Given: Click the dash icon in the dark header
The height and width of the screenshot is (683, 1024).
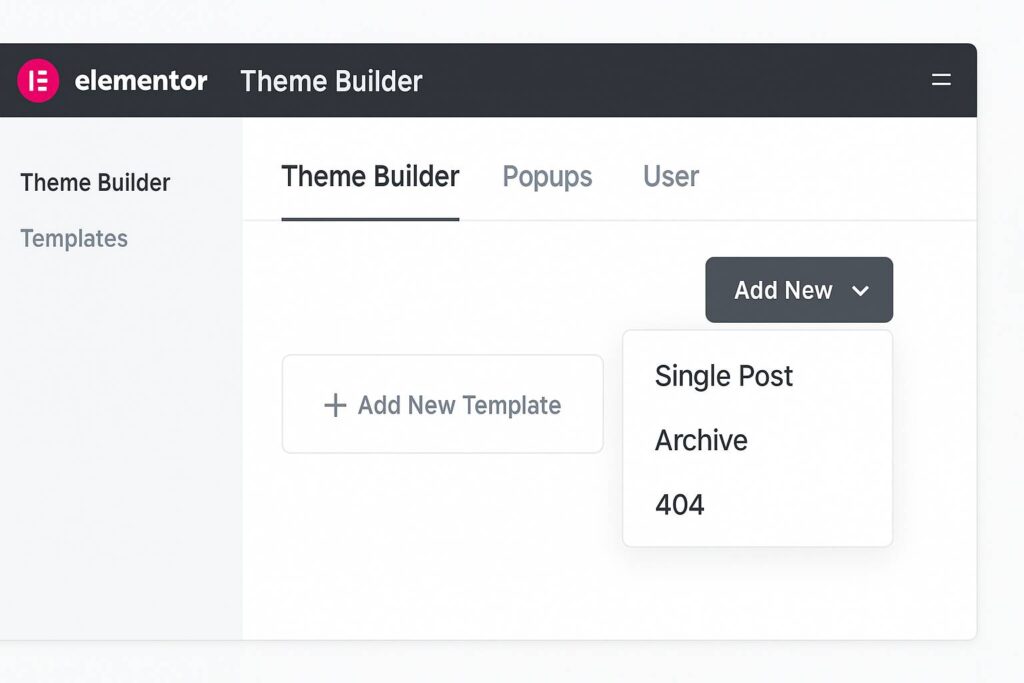Looking at the screenshot, I should (x=941, y=80).
